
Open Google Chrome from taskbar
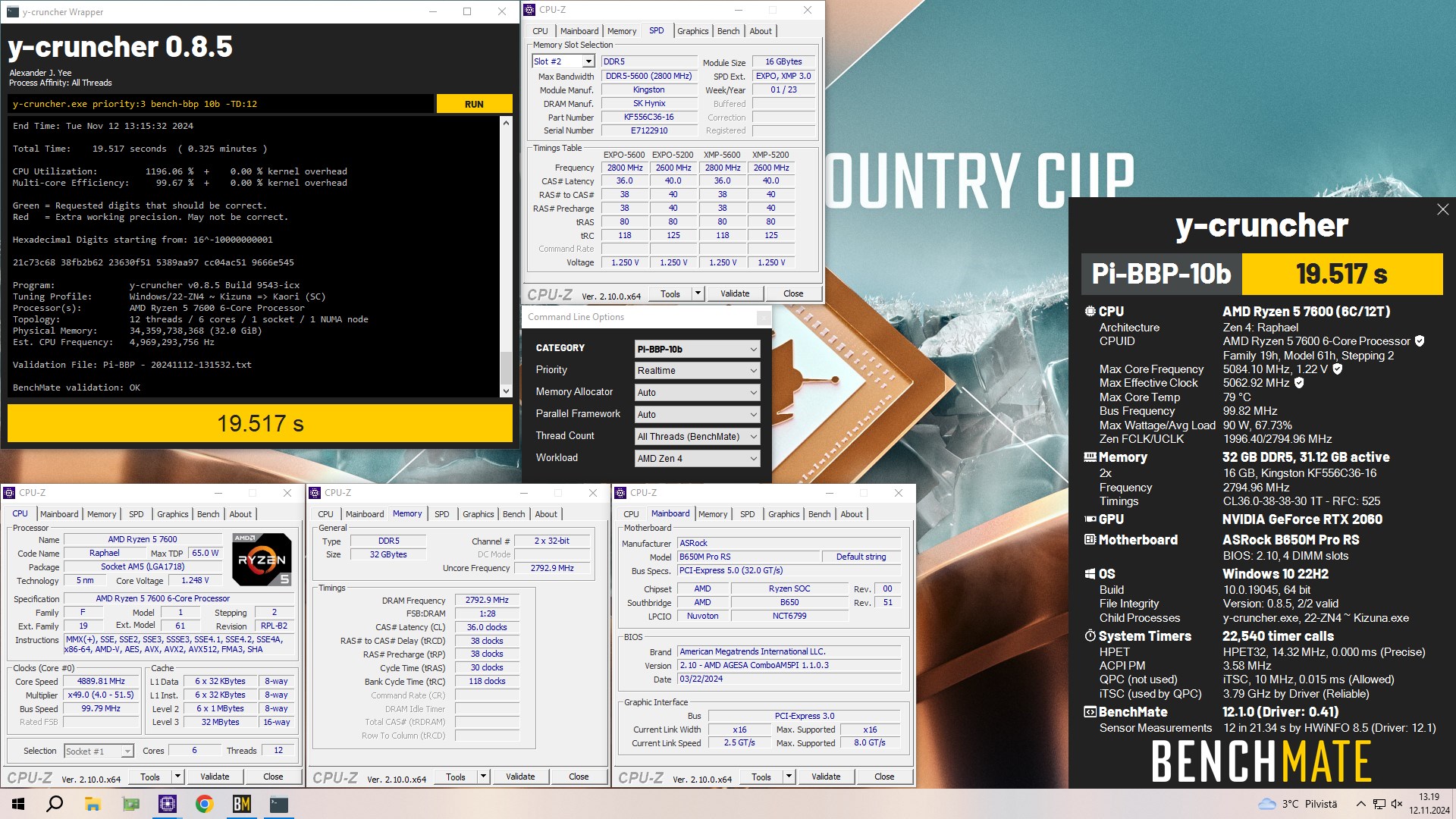[204, 804]
